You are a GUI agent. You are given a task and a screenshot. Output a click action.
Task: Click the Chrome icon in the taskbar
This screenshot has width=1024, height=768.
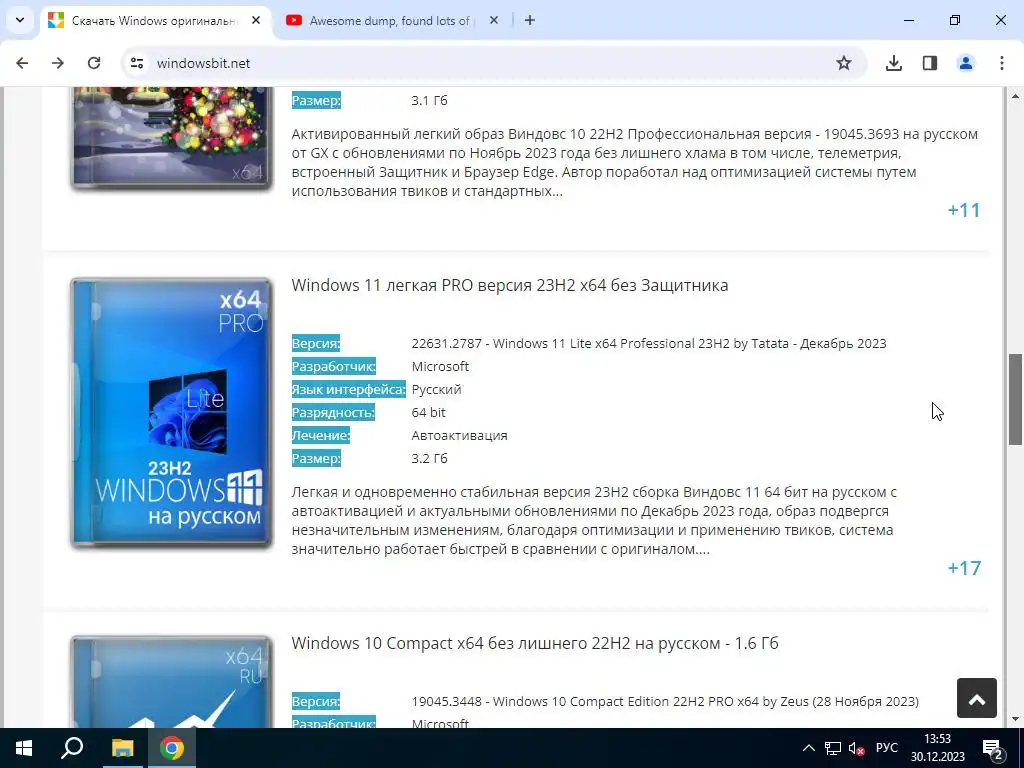coord(172,748)
